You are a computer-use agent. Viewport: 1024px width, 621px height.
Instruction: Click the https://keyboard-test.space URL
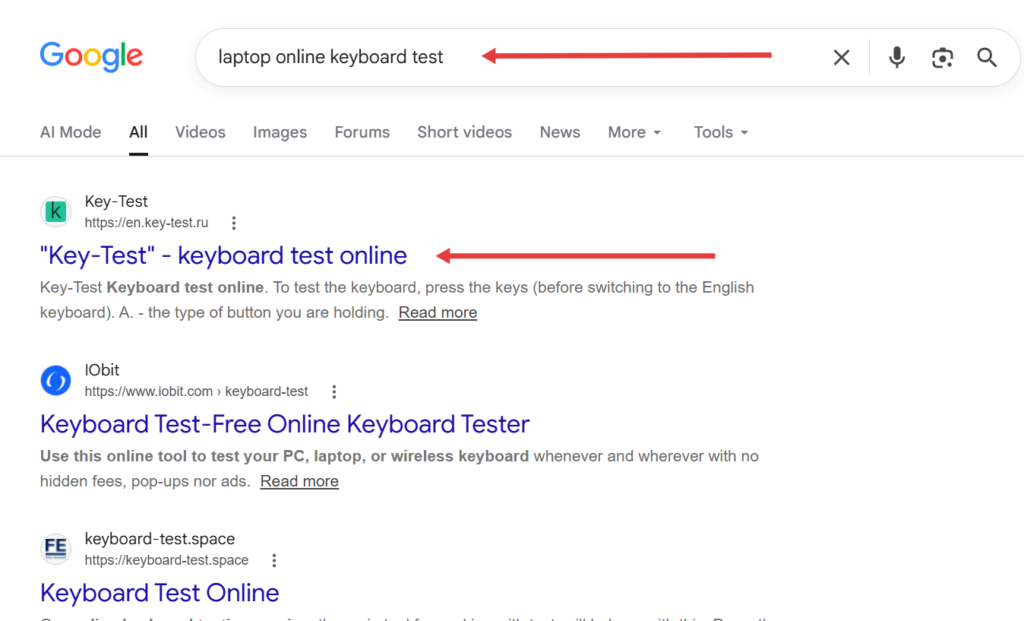click(167, 560)
